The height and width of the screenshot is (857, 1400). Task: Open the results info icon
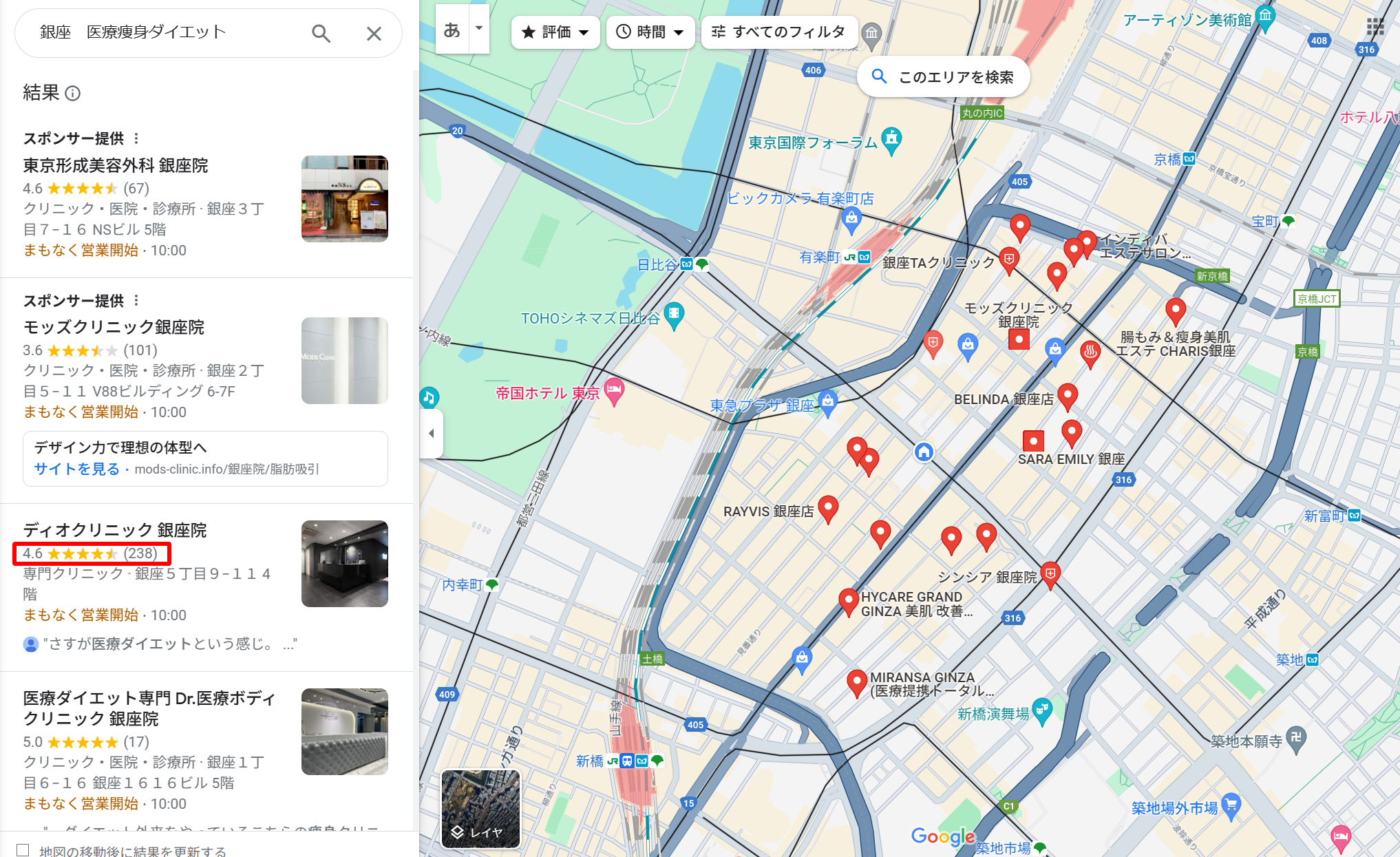[x=72, y=93]
